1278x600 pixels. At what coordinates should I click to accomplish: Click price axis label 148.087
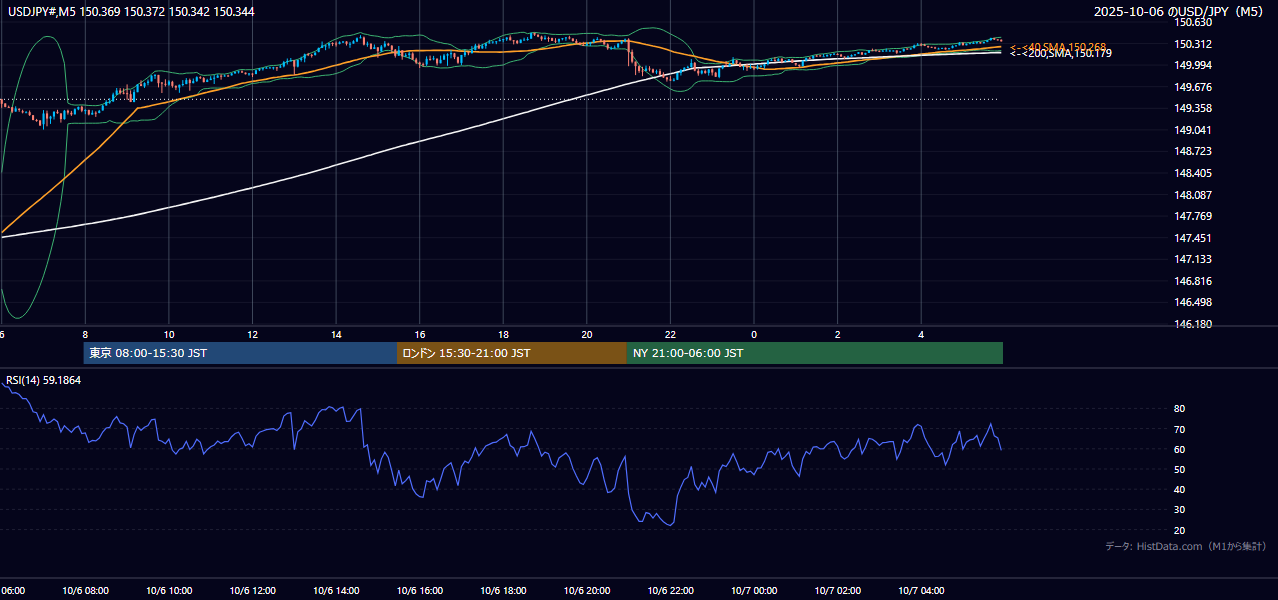[x=1193, y=195]
